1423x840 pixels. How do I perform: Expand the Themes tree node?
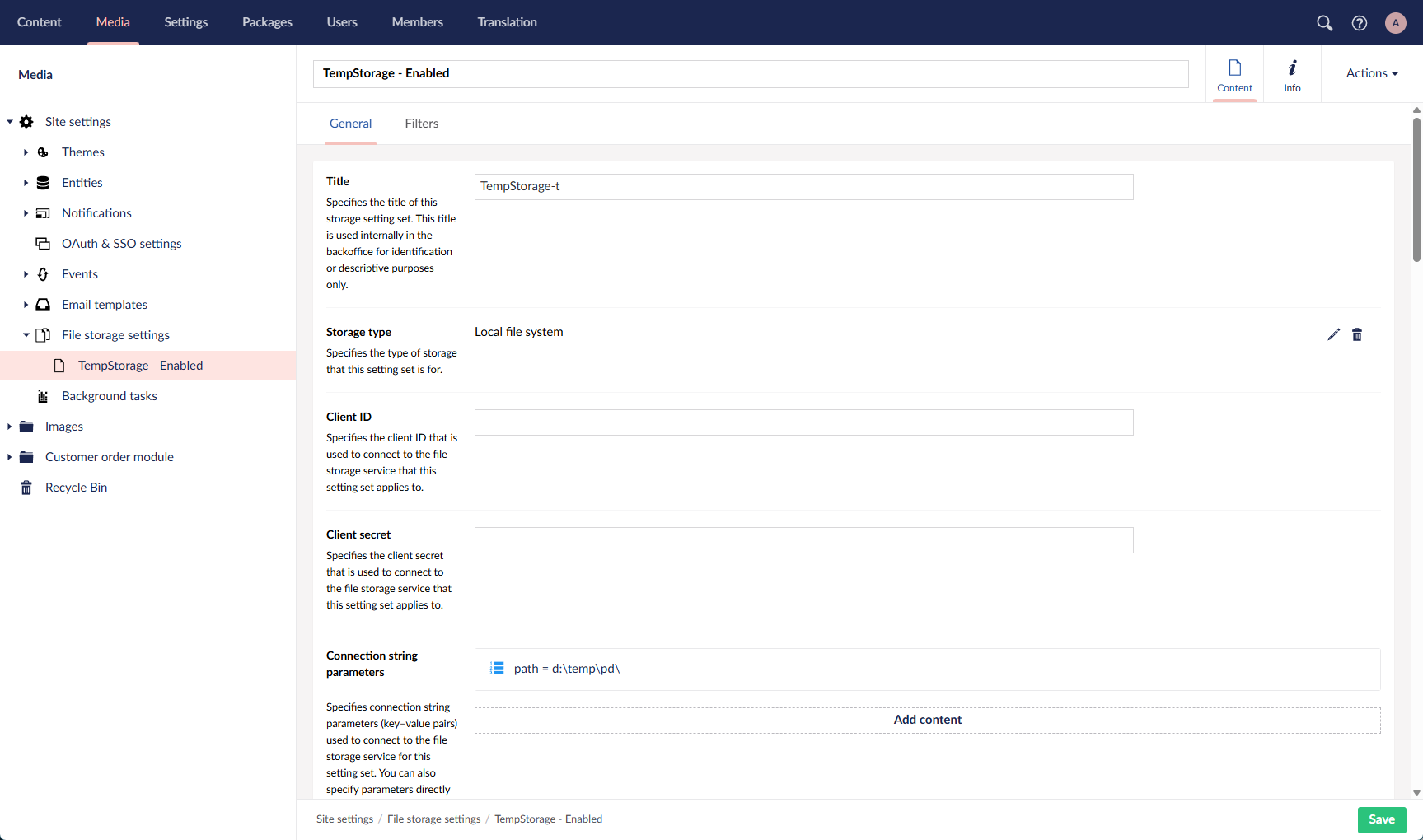click(26, 152)
